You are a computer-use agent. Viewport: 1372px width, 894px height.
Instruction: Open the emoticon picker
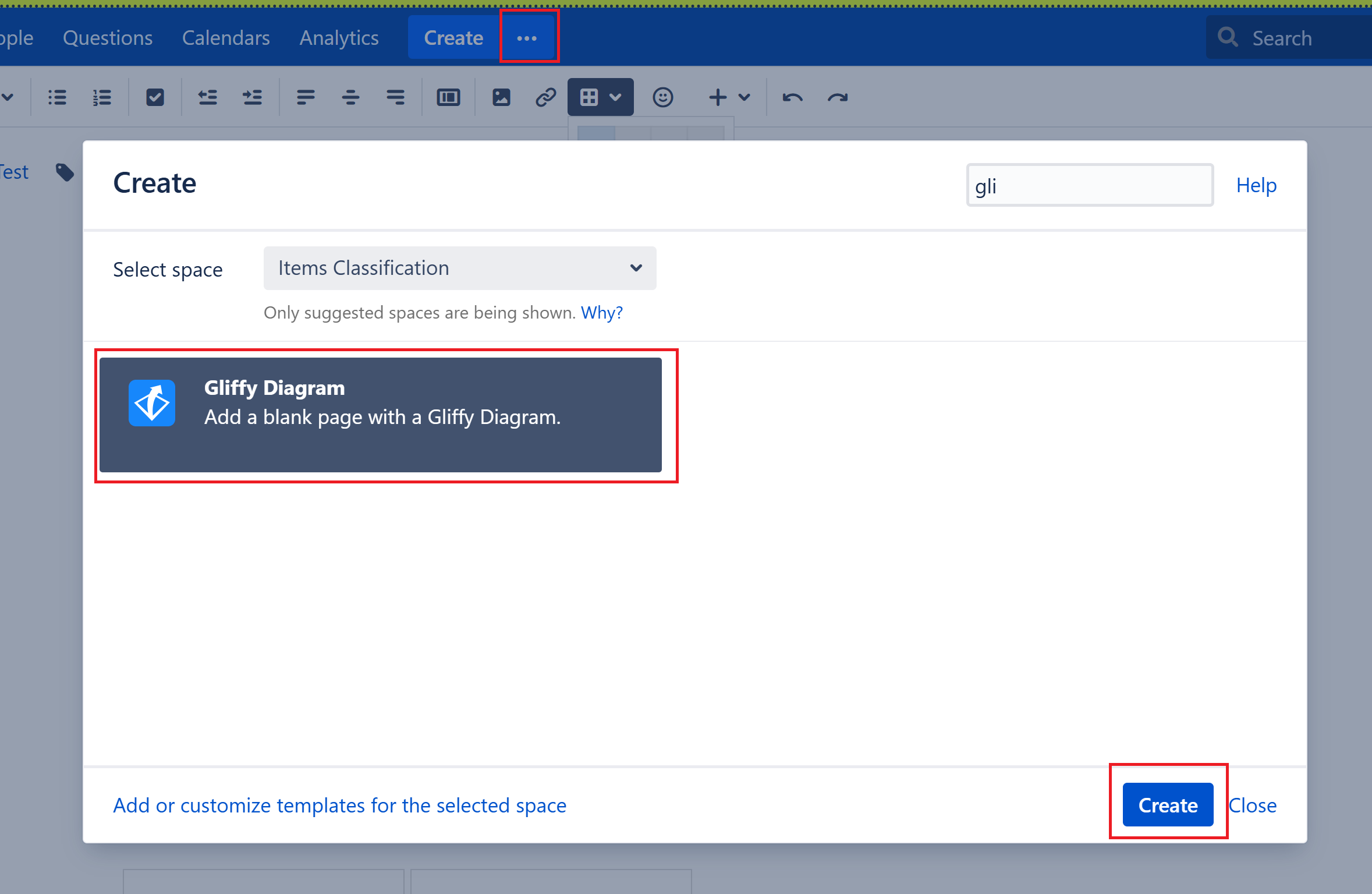pyautogui.click(x=663, y=97)
